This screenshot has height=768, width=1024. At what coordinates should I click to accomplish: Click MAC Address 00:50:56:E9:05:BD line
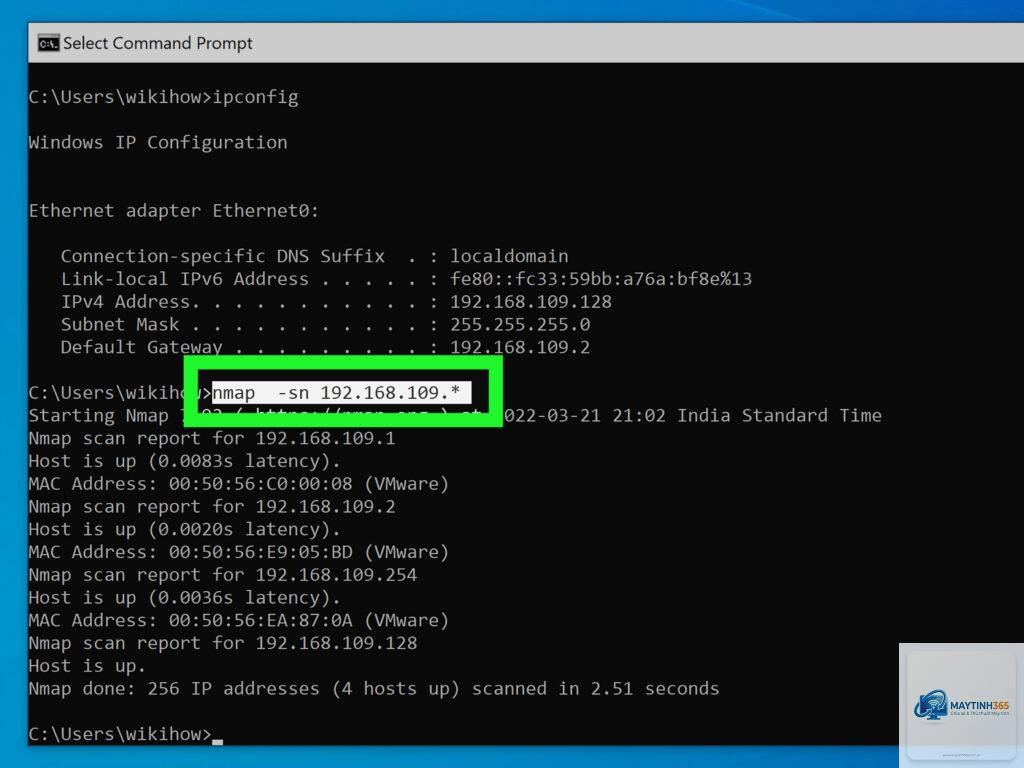[x=238, y=552]
